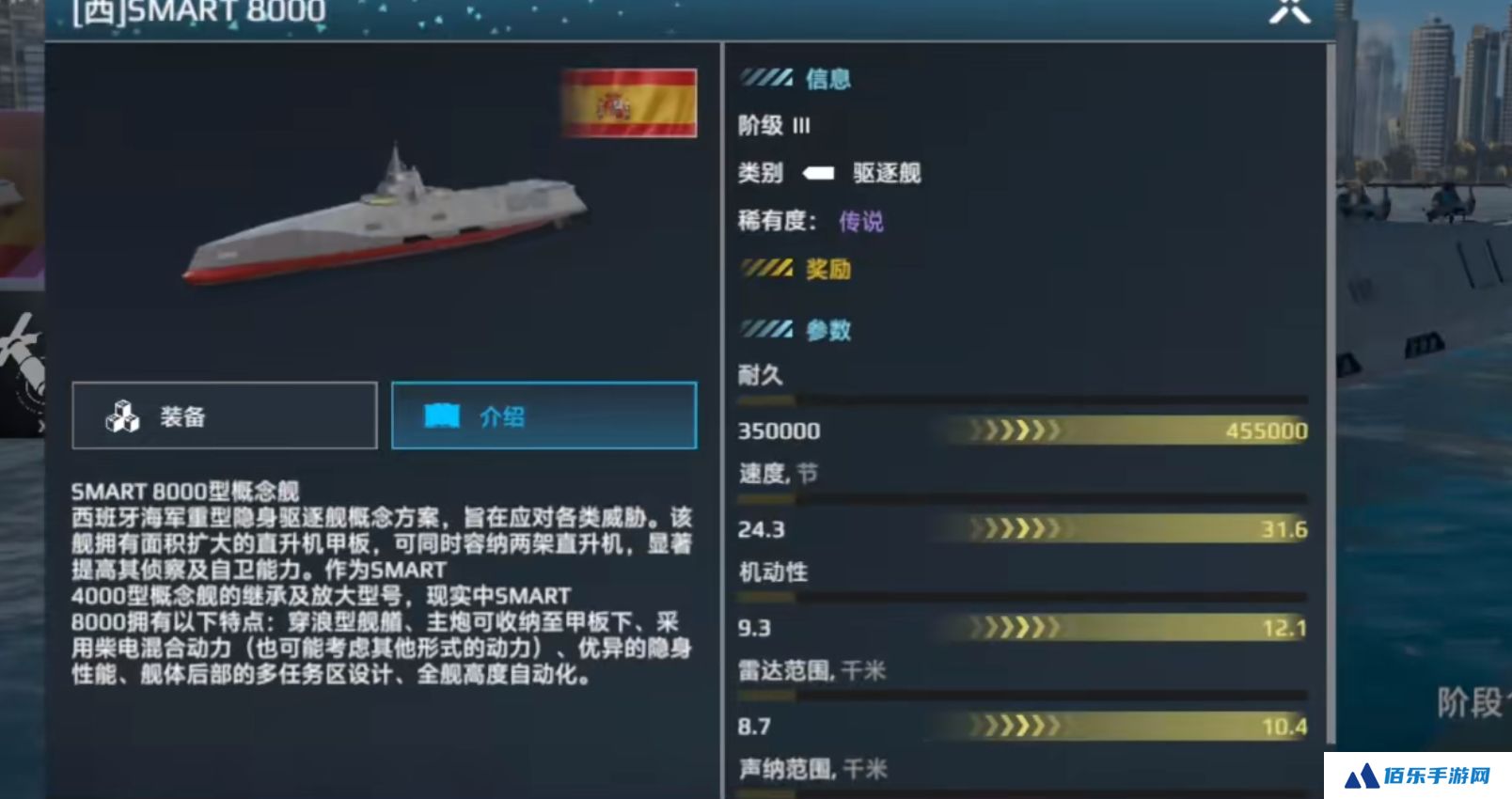This screenshot has height=799, width=1512.
Task: Click the 雷达范围 radar range bar
Action: (1023, 727)
